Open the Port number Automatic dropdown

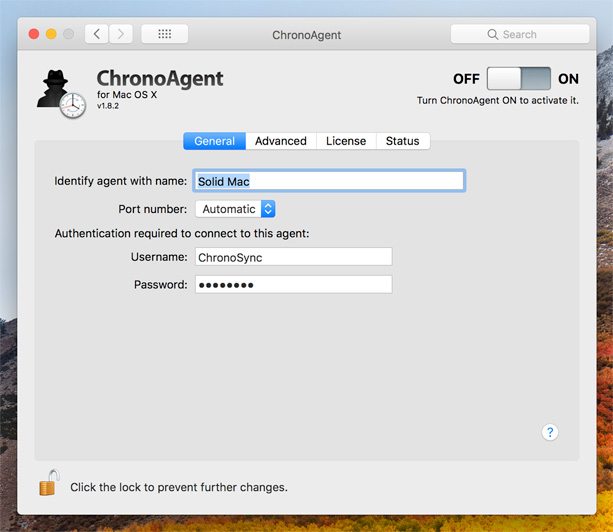pyautogui.click(x=235, y=209)
